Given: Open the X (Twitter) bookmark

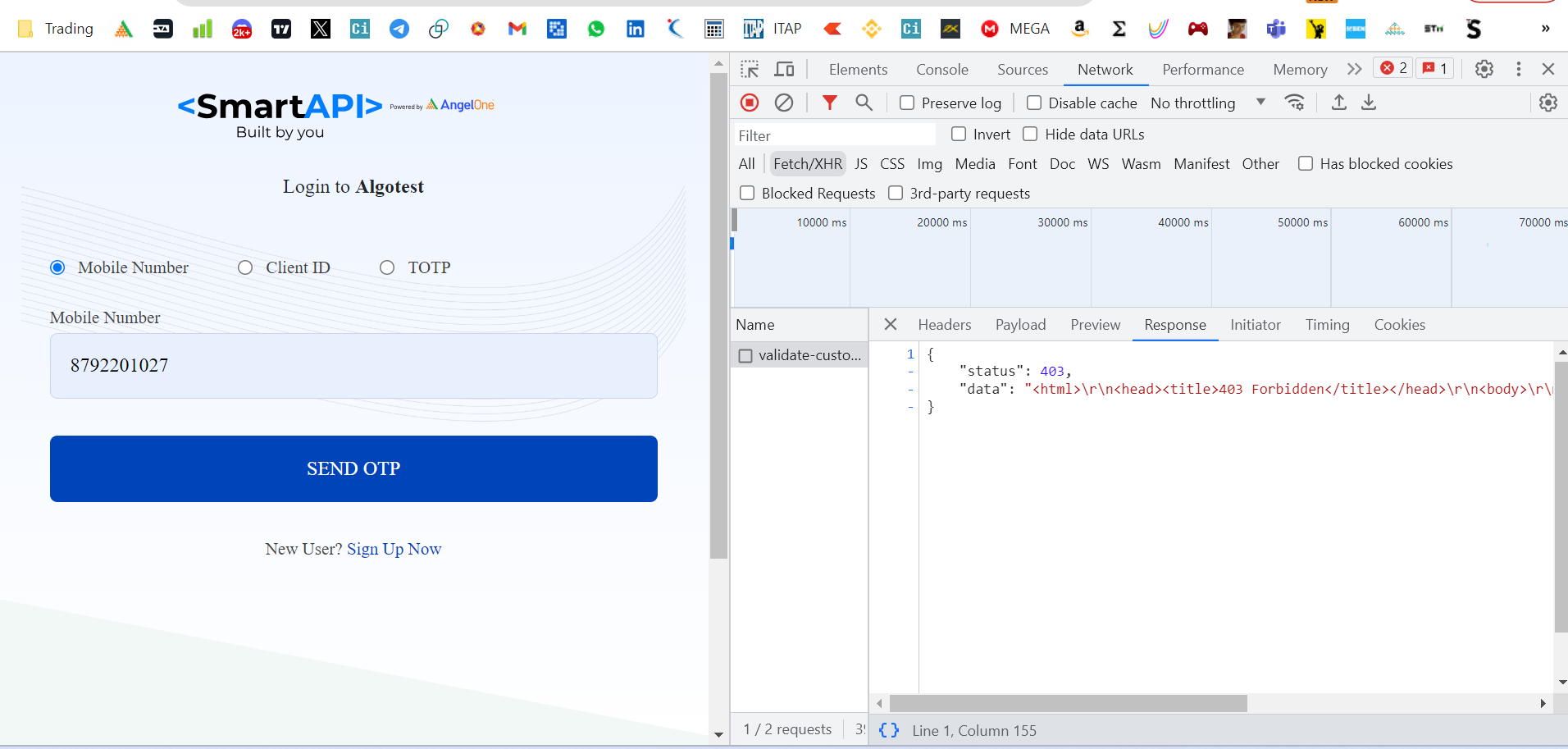Looking at the screenshot, I should coord(321,29).
